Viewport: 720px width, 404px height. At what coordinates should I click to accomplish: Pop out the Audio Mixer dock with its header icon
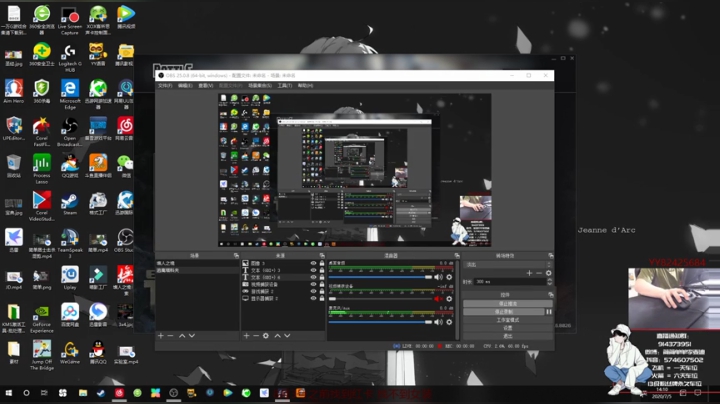click(457, 256)
